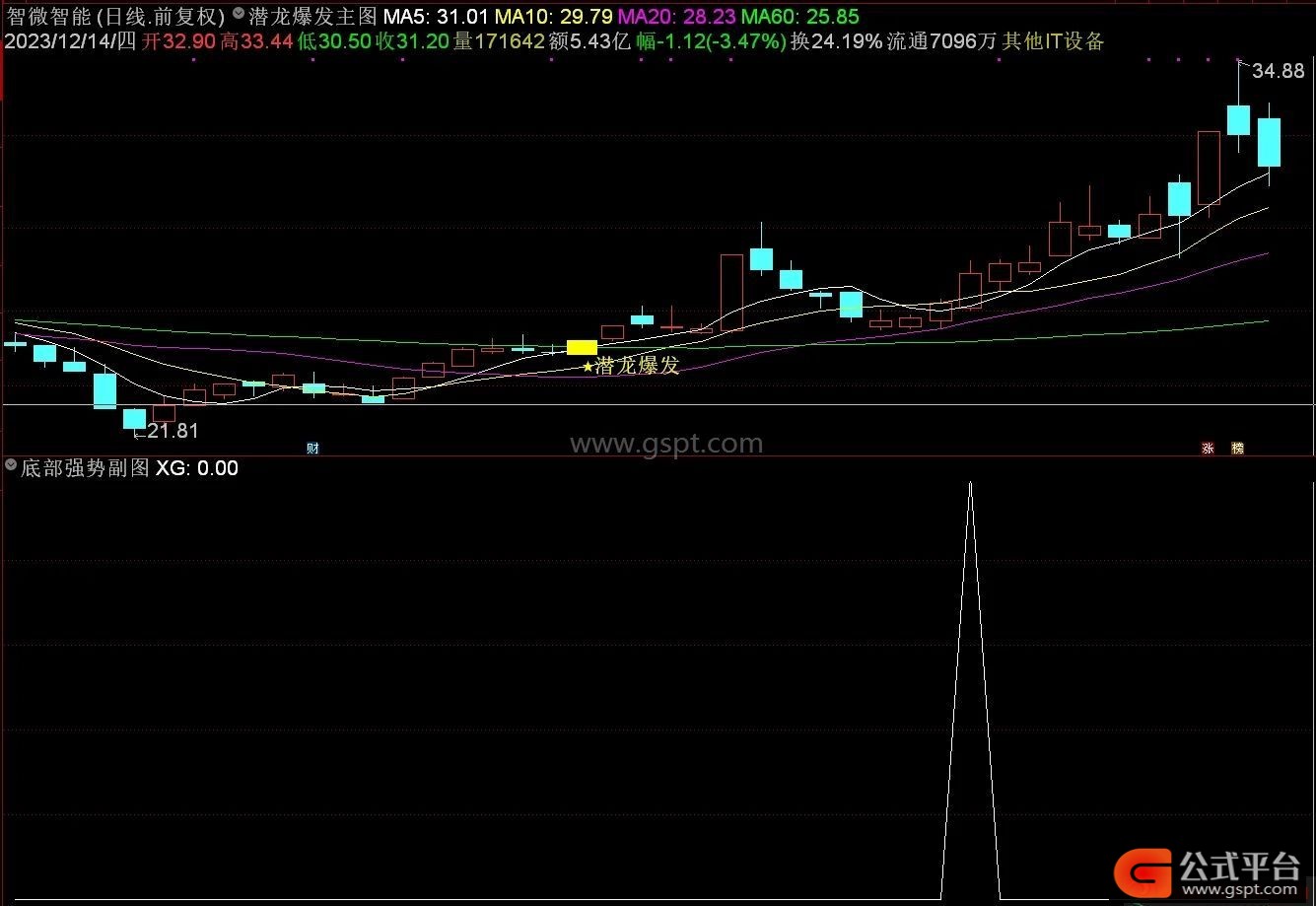Click the 高33.44 high price
The image size is (1316, 906).
[x=255, y=41]
